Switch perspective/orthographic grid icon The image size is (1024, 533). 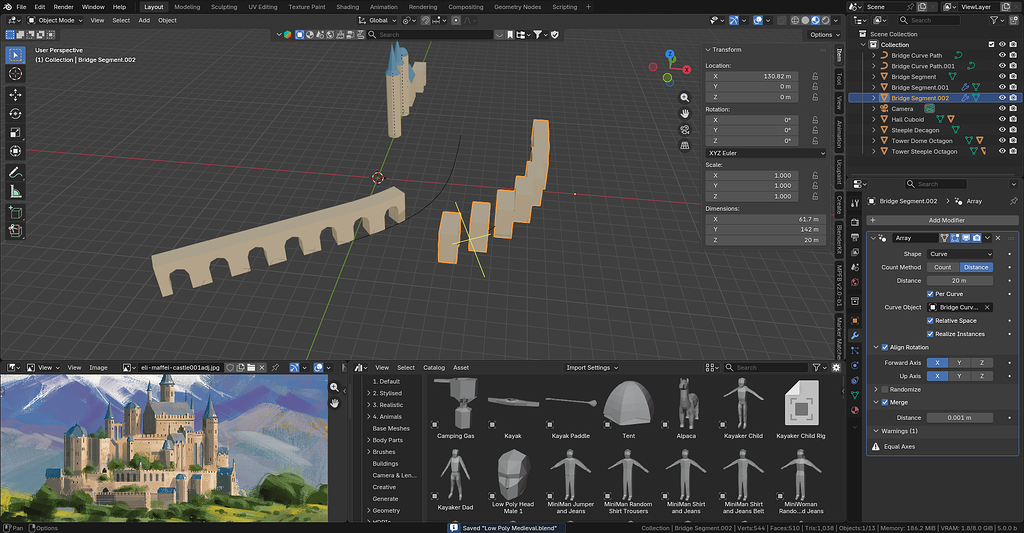coord(684,145)
